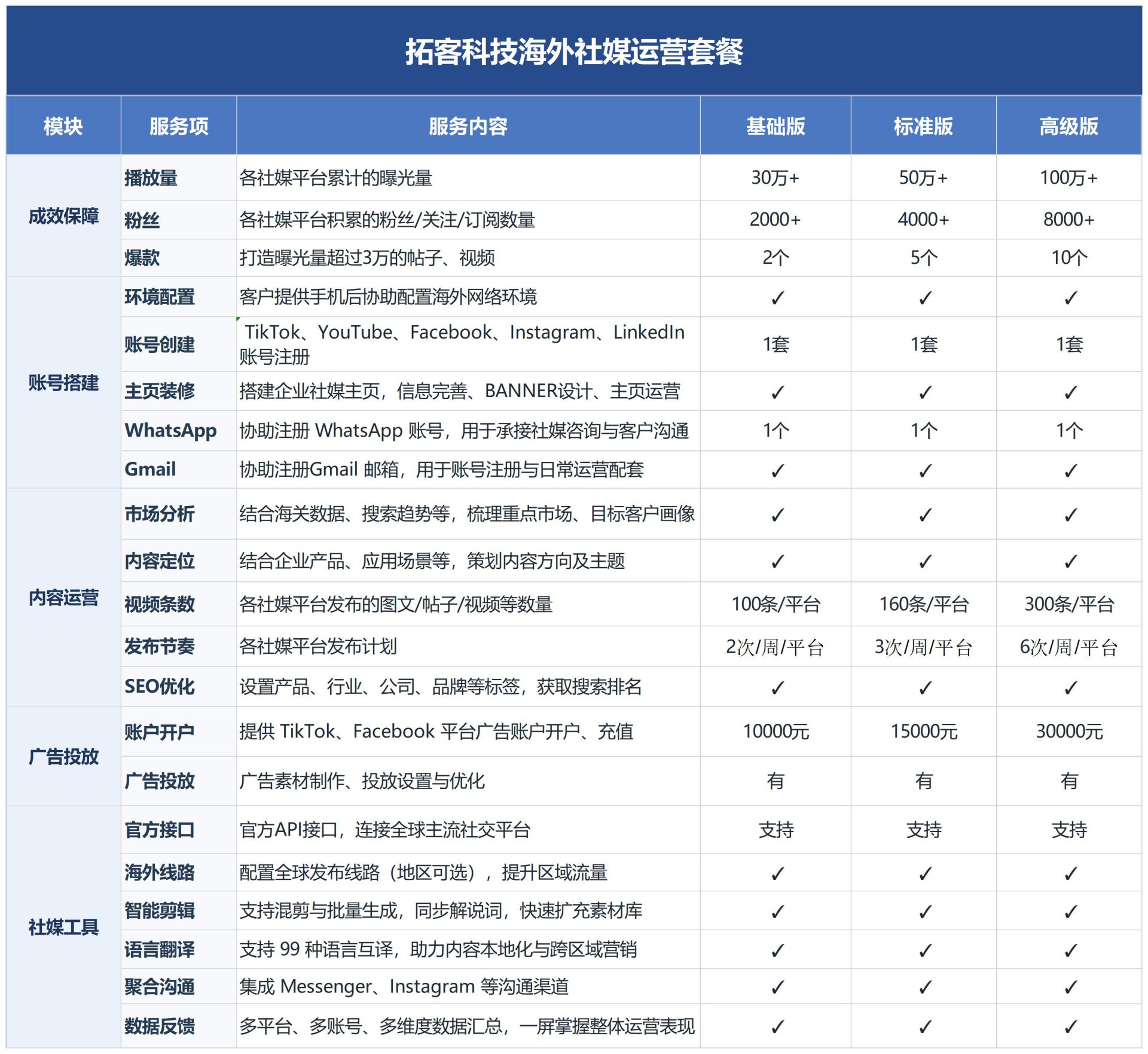
Task: Click the 2个 爆款 value
Action: 775,258
